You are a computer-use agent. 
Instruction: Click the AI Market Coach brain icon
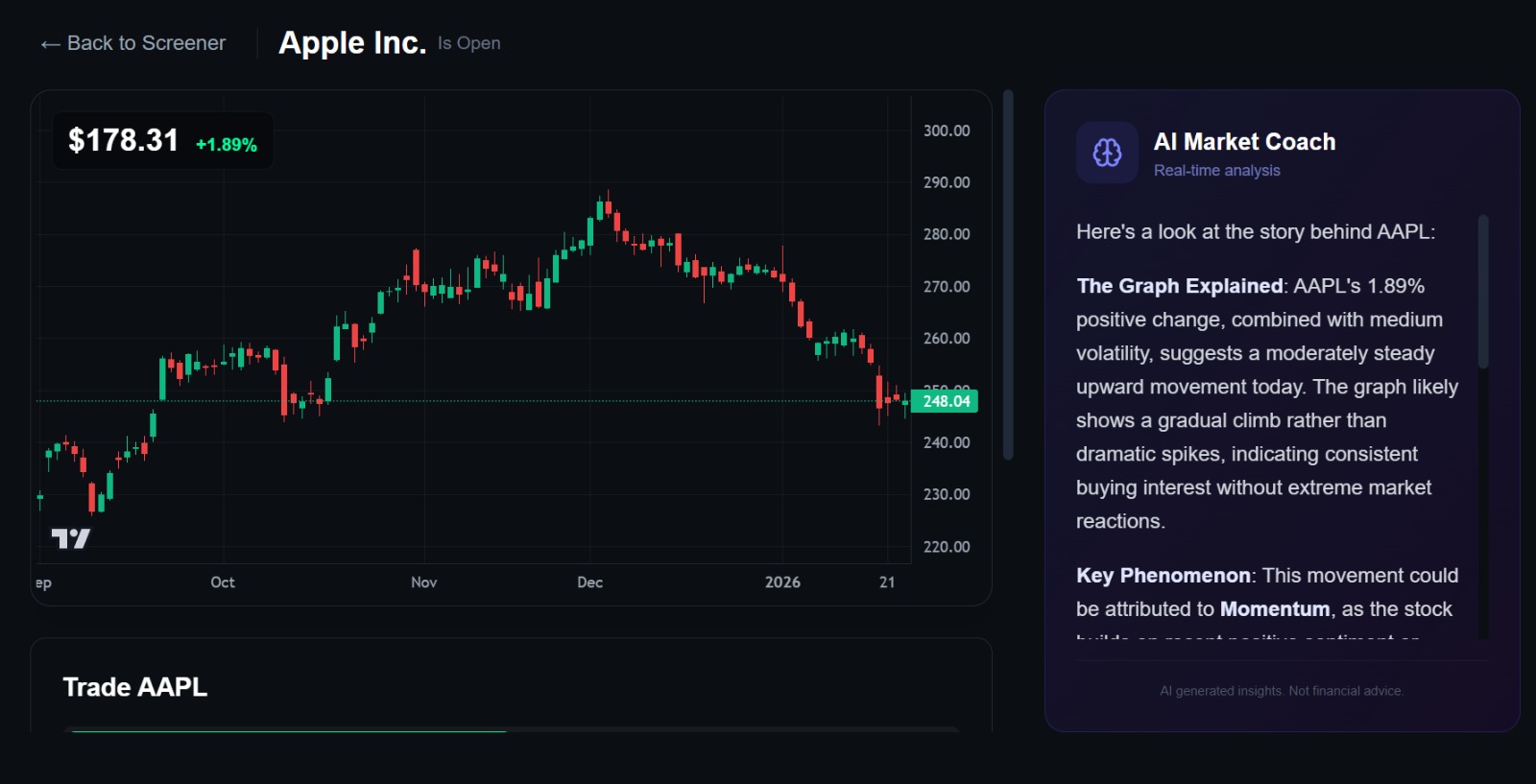[x=1107, y=153]
